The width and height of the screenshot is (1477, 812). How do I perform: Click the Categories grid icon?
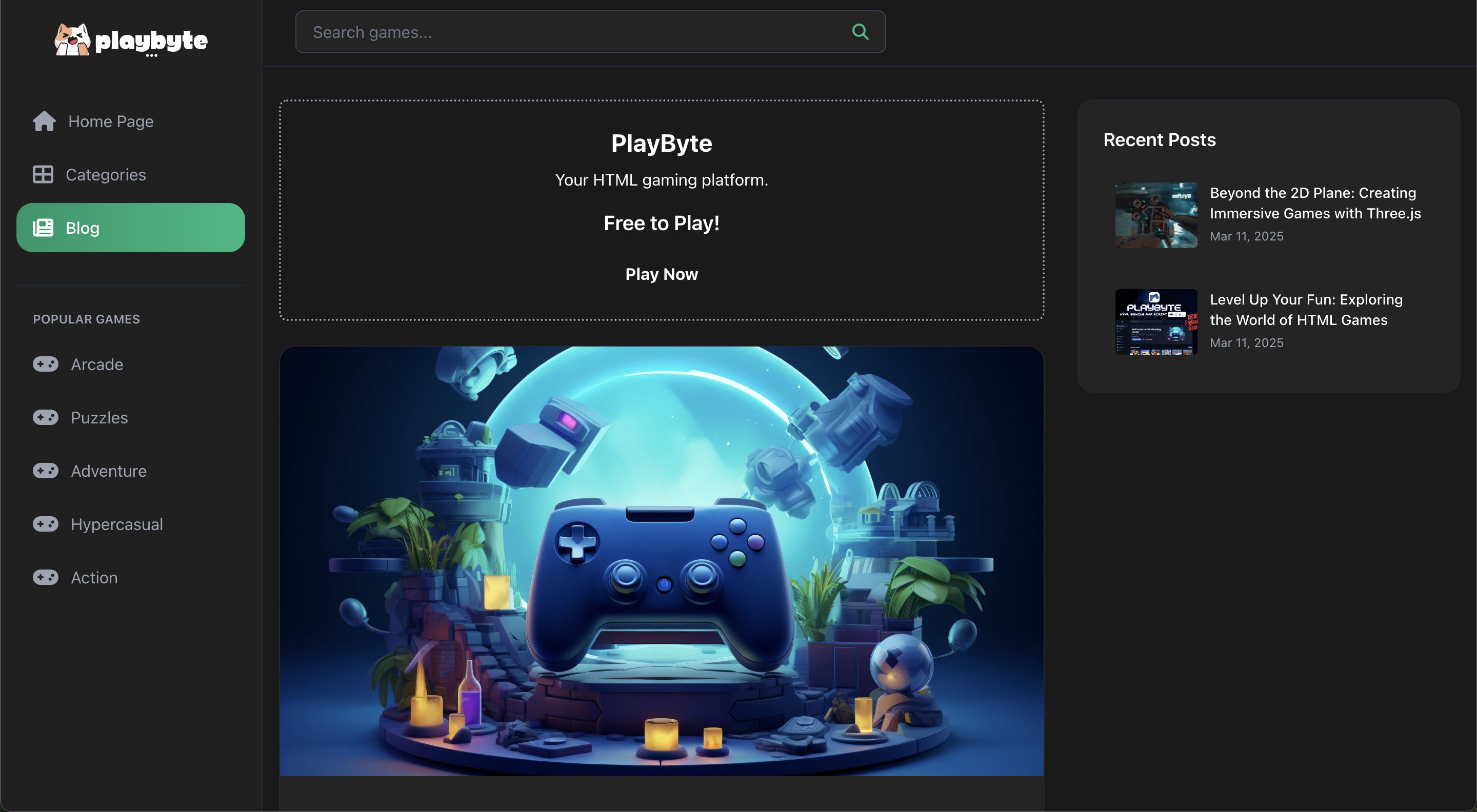click(43, 174)
